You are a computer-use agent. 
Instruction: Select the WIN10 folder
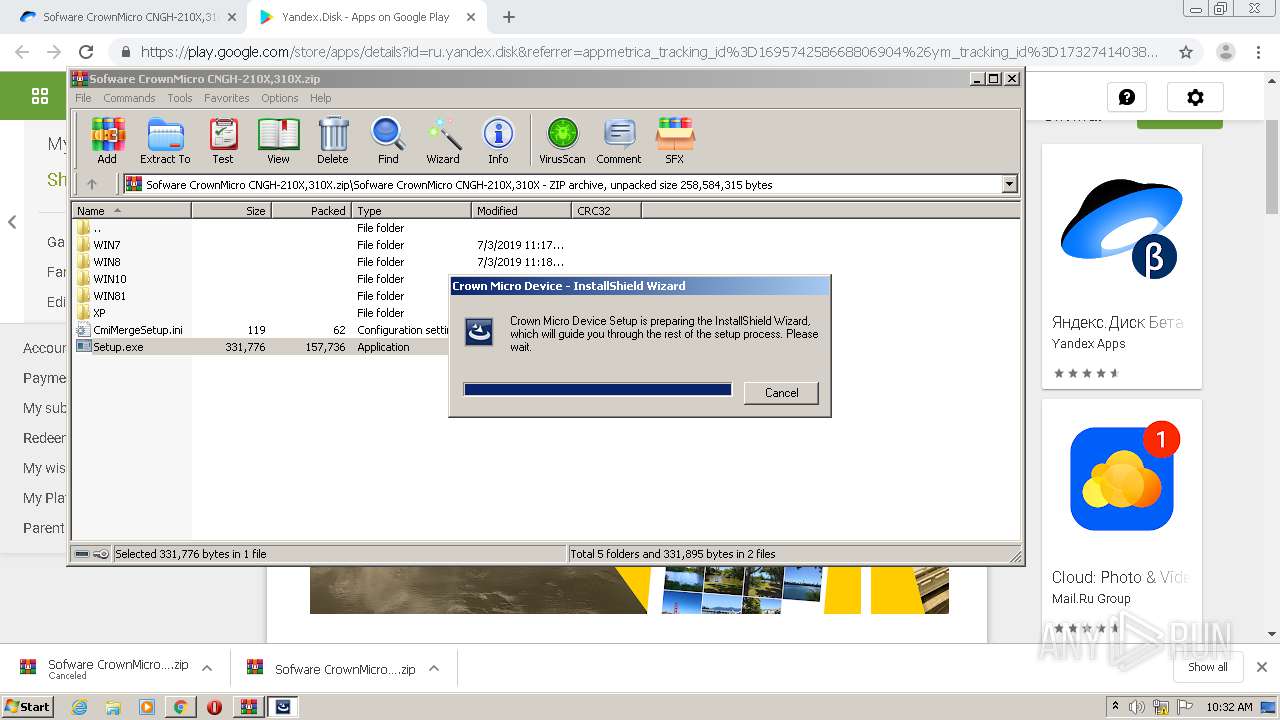110,279
